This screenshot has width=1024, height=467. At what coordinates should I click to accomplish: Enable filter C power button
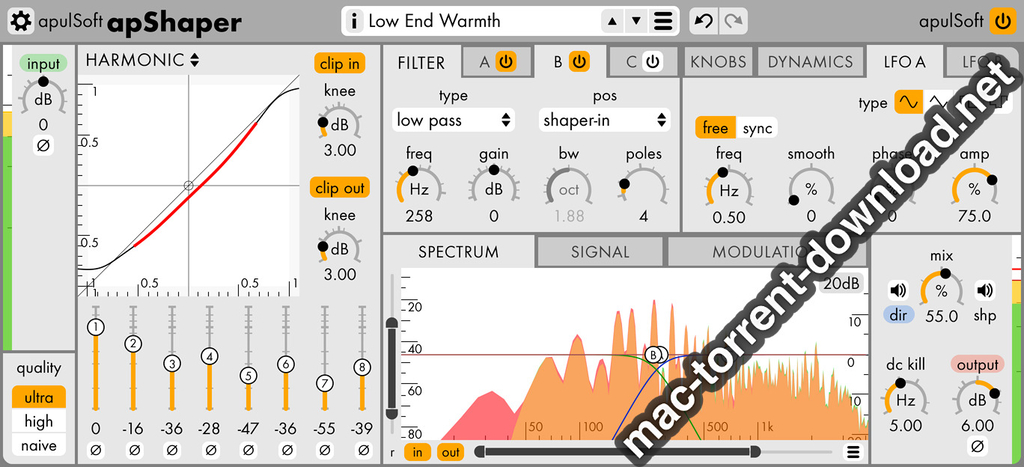click(x=652, y=62)
